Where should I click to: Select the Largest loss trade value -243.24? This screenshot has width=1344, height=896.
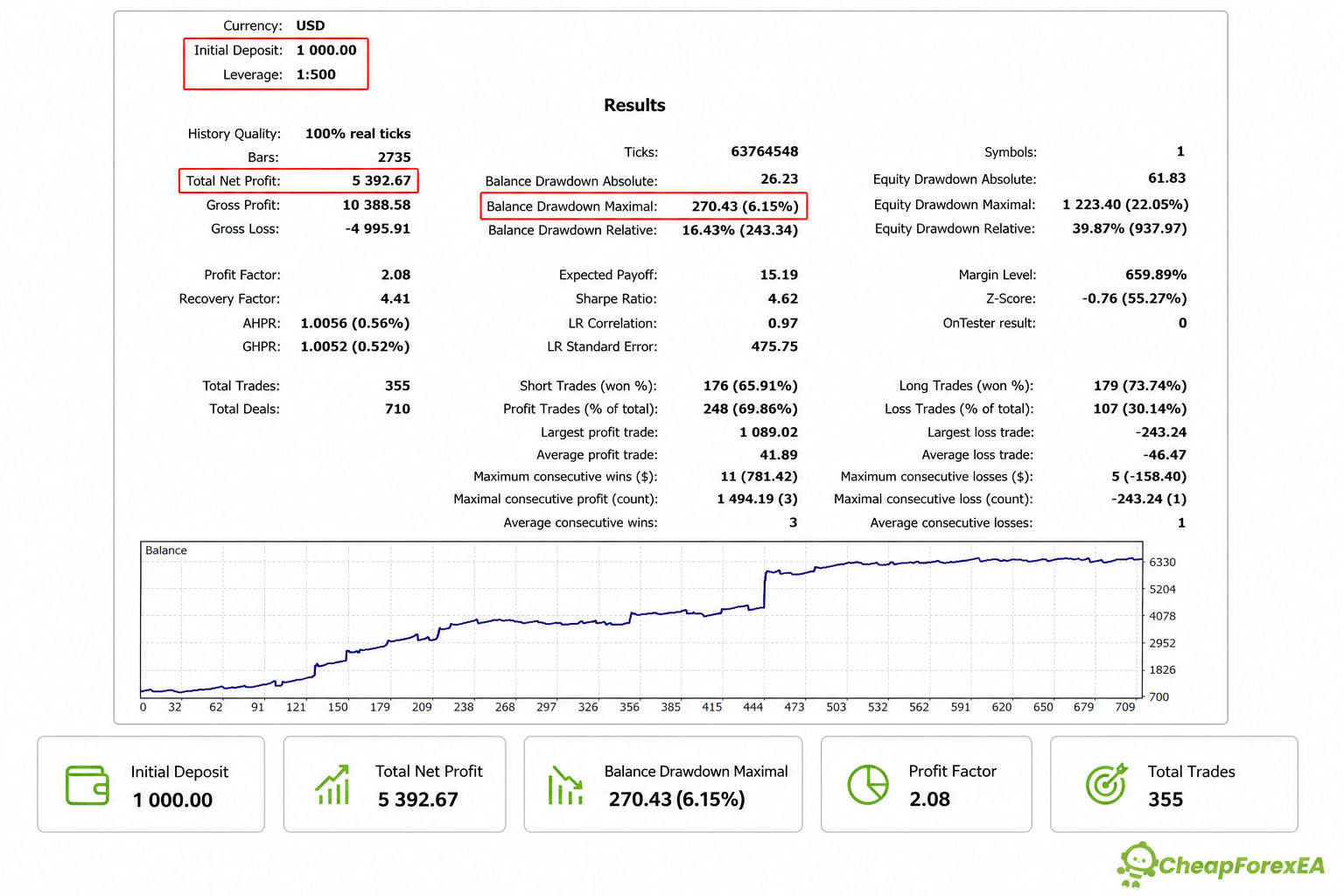pyautogui.click(x=1161, y=432)
